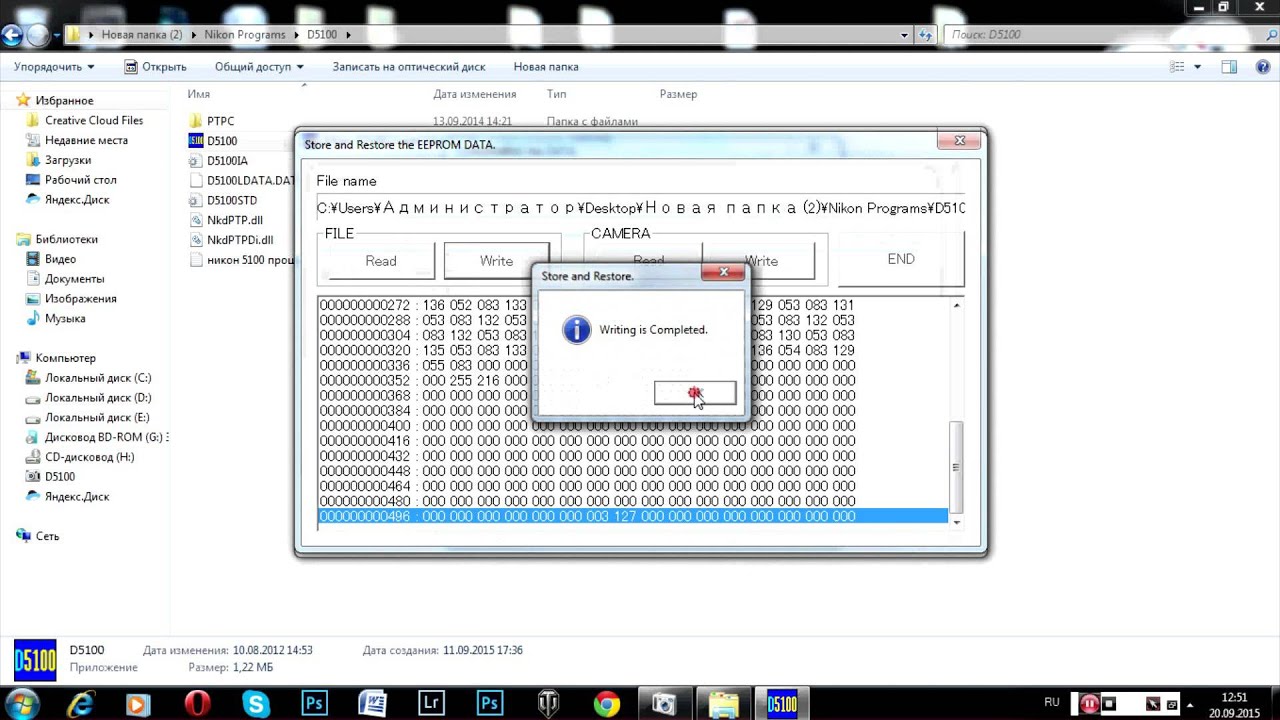Open Библиотеки in the navigation pane
The image size is (1280, 720).
[x=66, y=240]
